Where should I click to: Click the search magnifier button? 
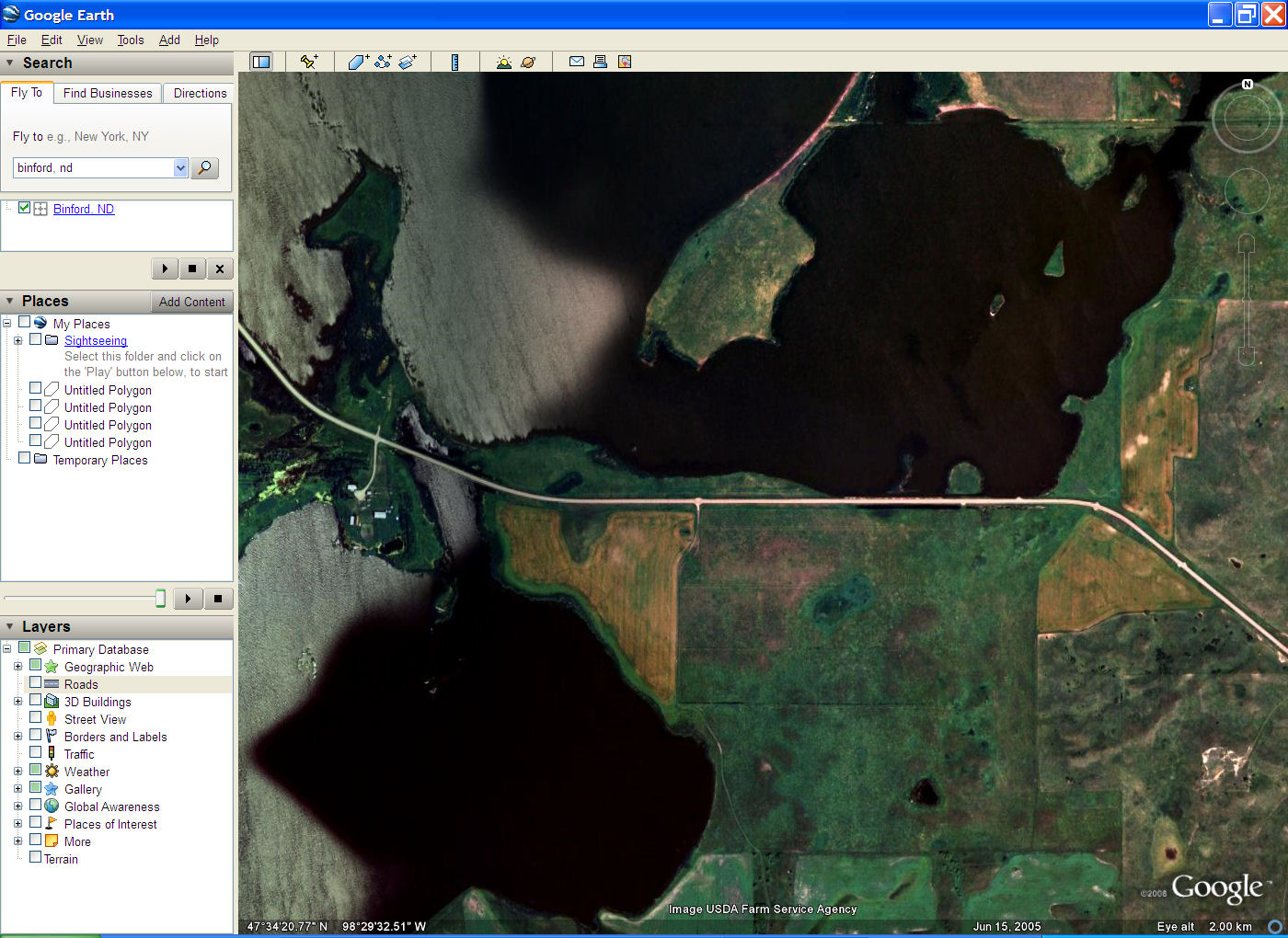pyautogui.click(x=204, y=167)
